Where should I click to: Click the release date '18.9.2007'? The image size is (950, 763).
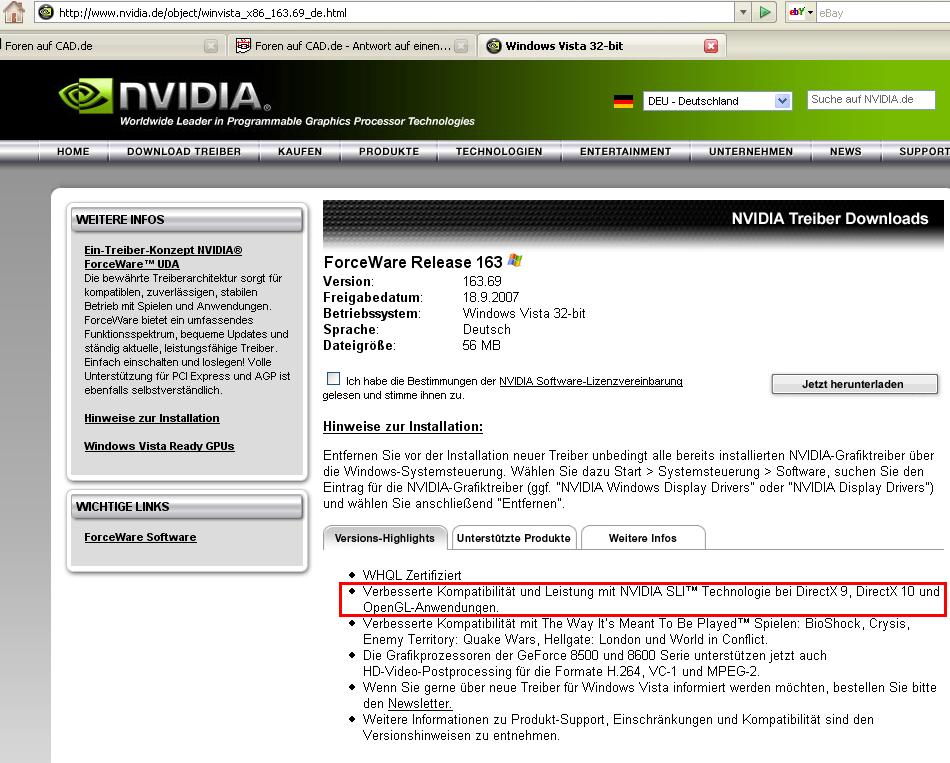tap(491, 298)
